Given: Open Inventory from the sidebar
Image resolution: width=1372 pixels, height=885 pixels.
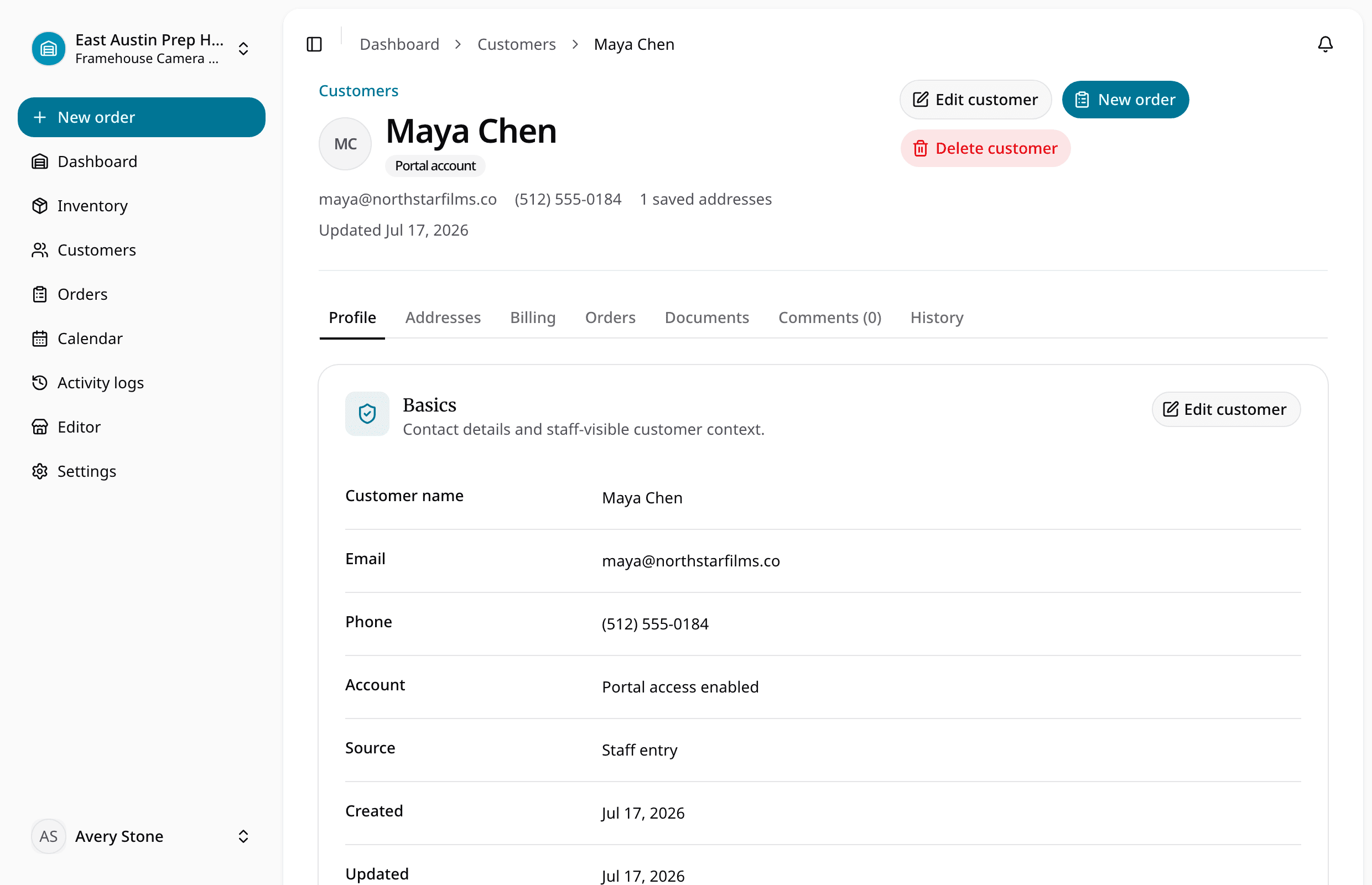Looking at the screenshot, I should tap(142, 206).
